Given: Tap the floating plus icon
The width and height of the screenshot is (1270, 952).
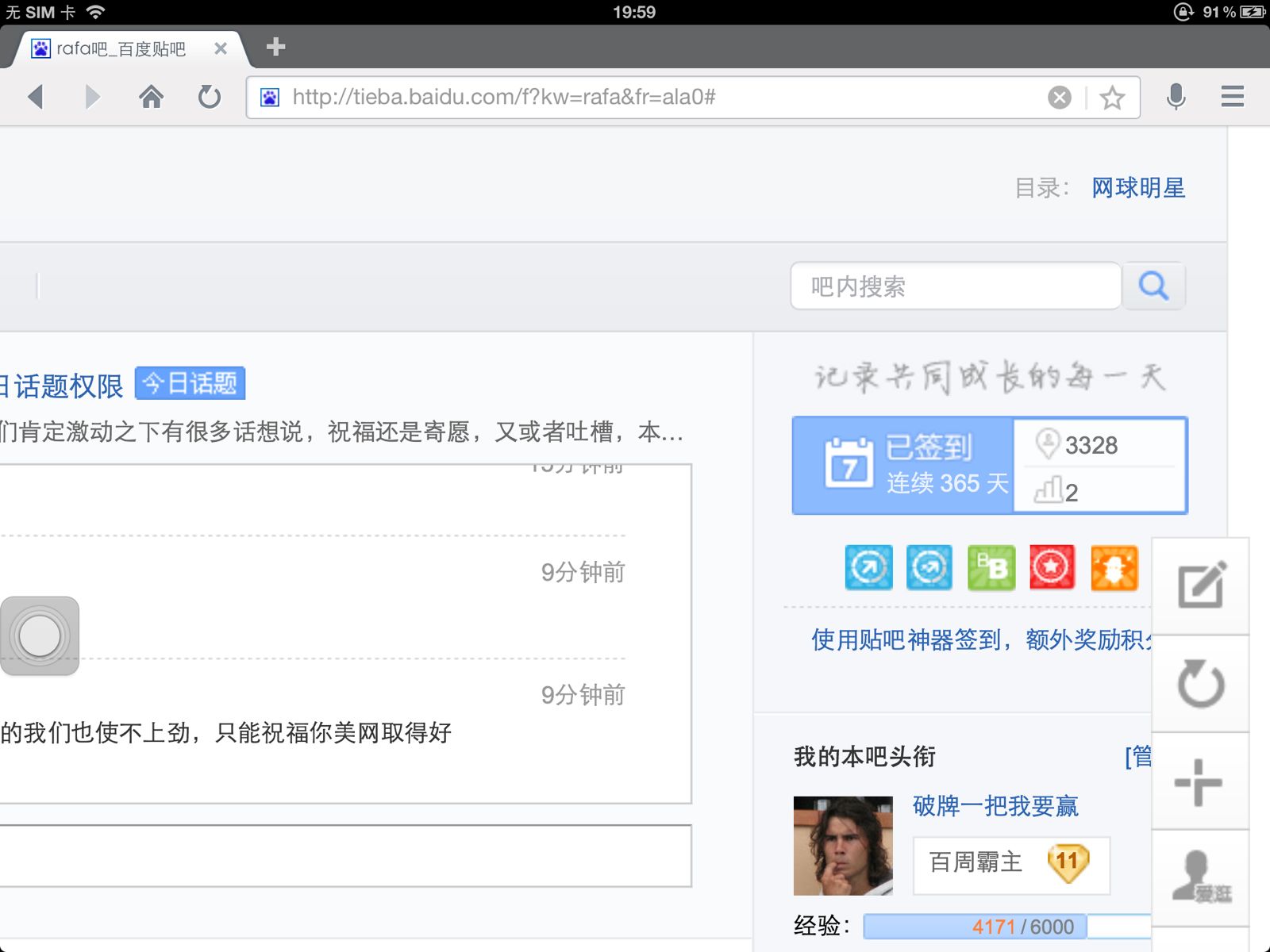Looking at the screenshot, I should click(x=1200, y=781).
